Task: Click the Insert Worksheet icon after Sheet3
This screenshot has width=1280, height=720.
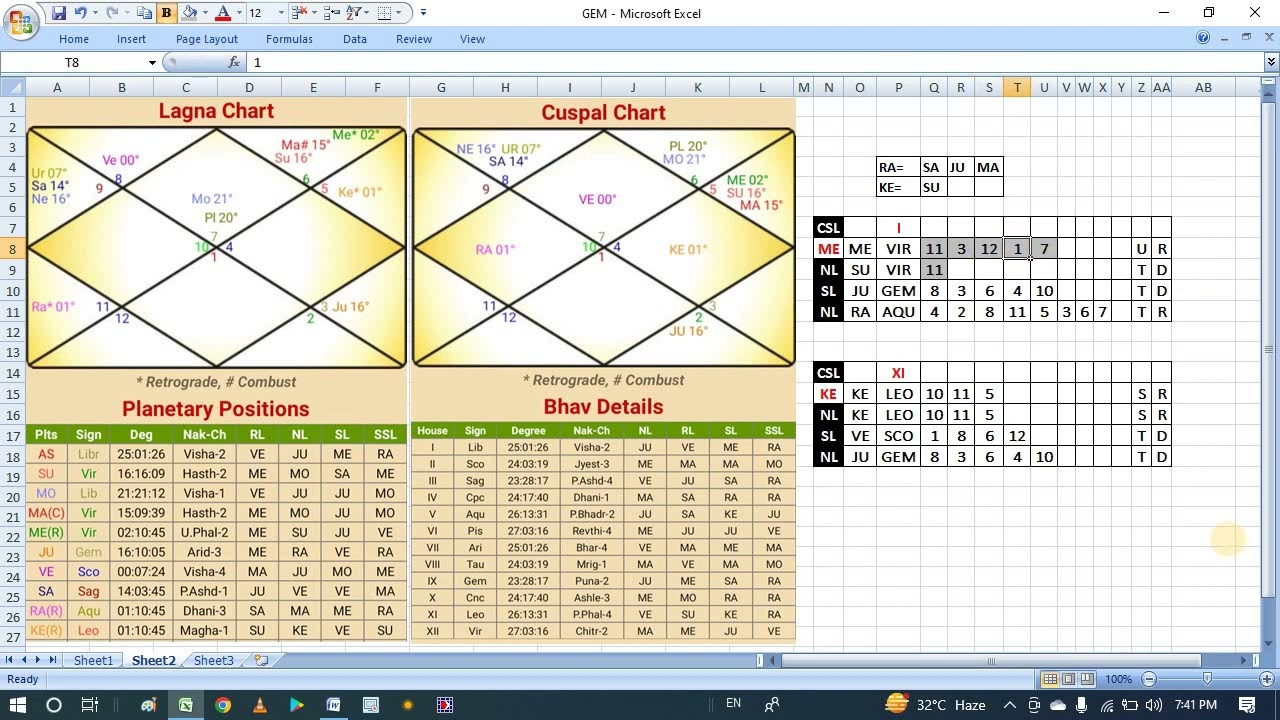Action: click(x=261, y=661)
